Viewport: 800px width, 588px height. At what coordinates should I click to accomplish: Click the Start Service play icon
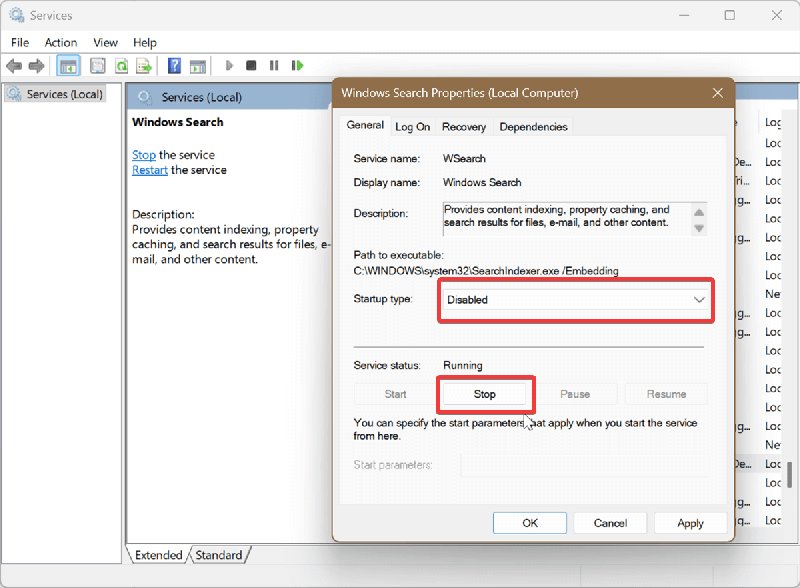[229, 65]
